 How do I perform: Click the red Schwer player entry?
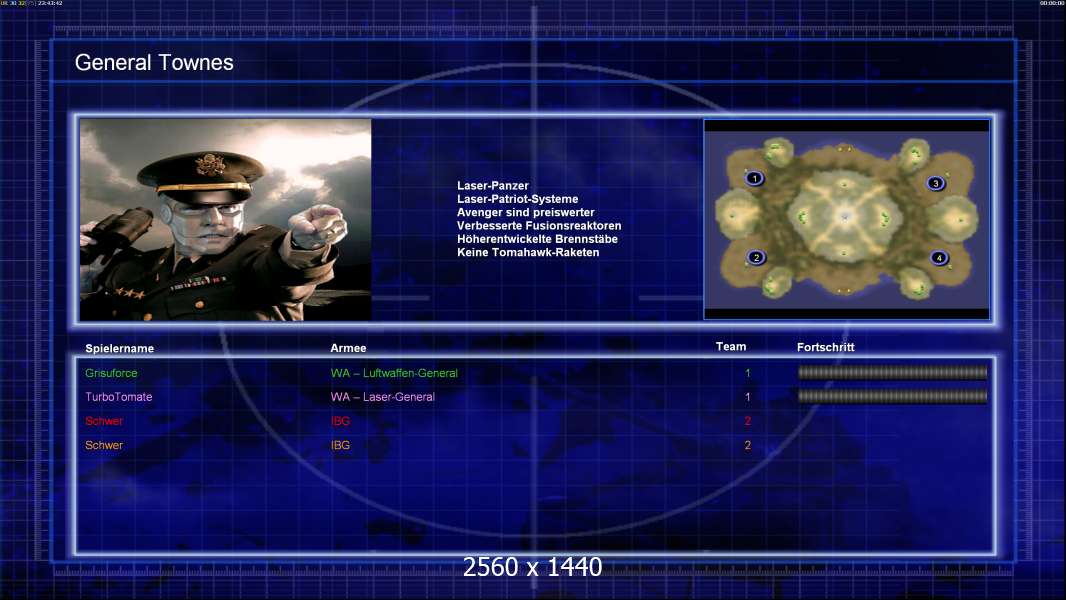point(104,421)
